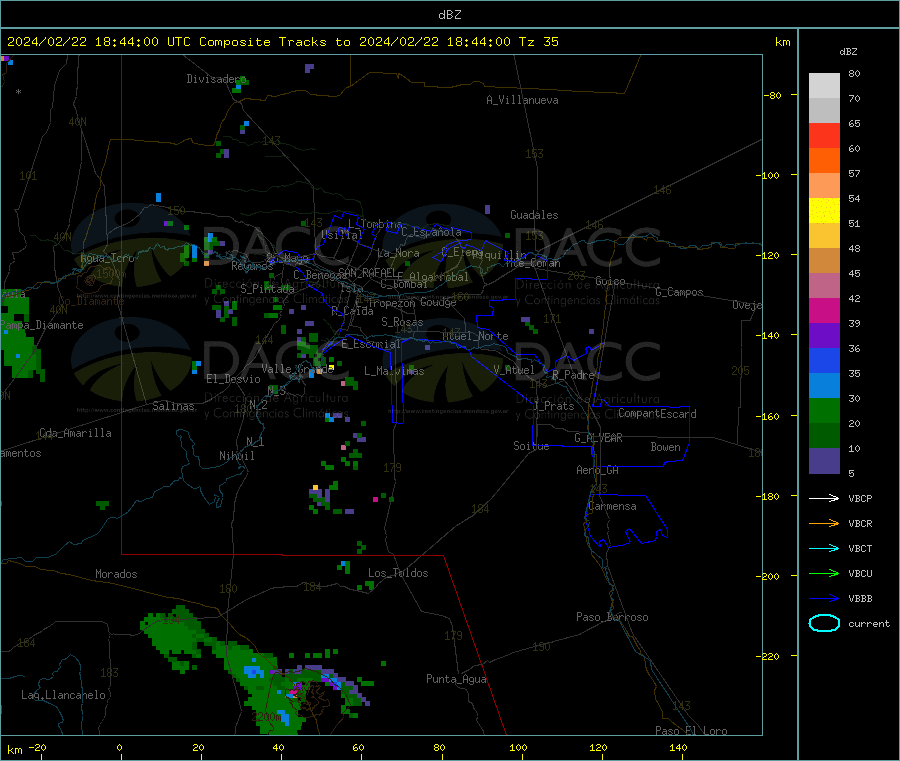Click the Valle_Grande map label
Viewport: 900px width, 761px height.
click(x=297, y=368)
